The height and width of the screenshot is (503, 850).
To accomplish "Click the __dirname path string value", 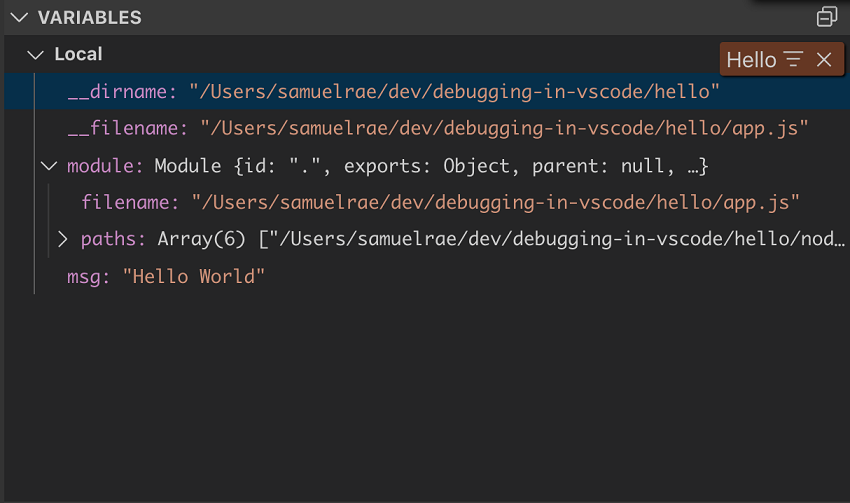I will pyautogui.click(x=454, y=92).
